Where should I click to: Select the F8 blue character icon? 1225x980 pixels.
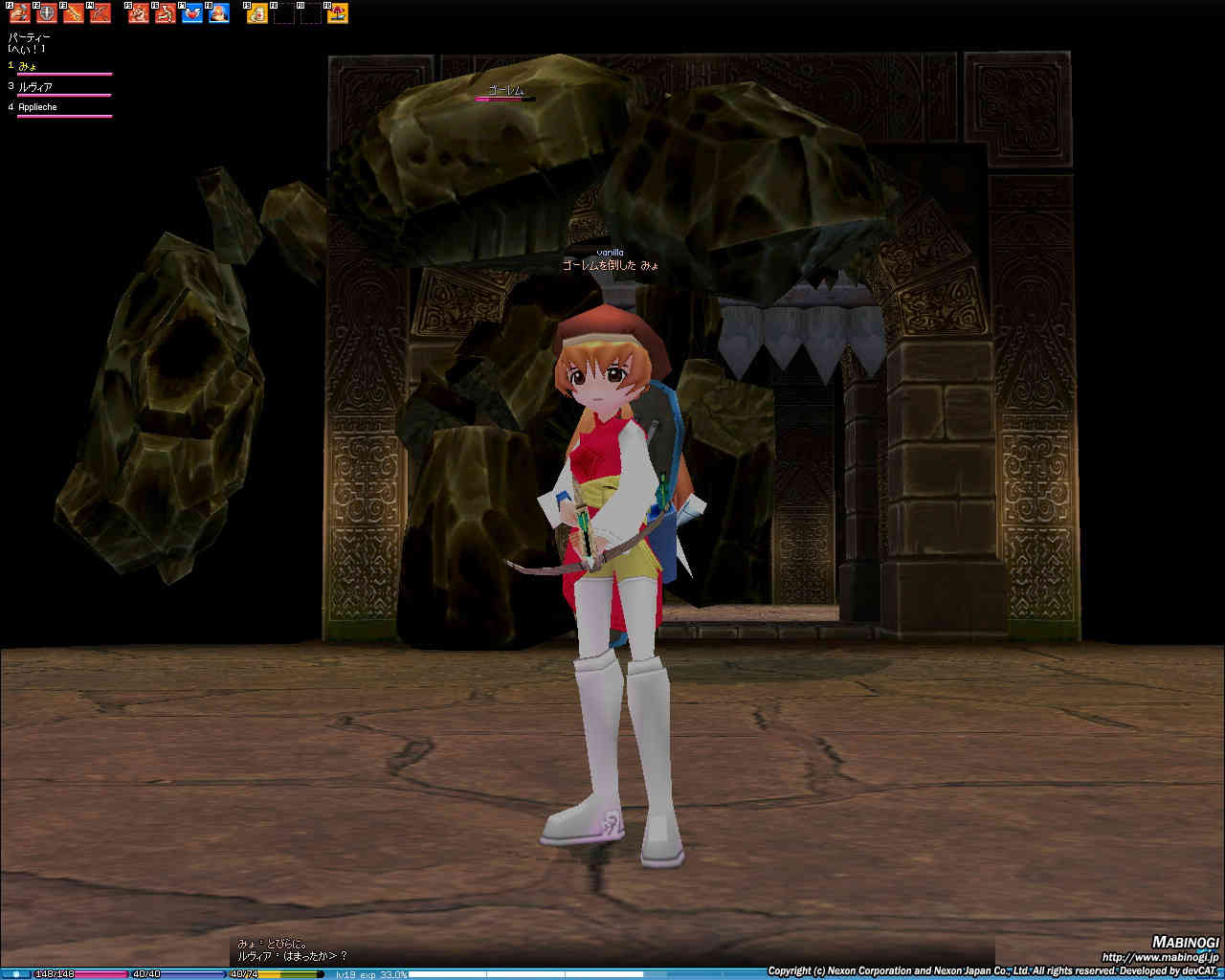pos(219,13)
